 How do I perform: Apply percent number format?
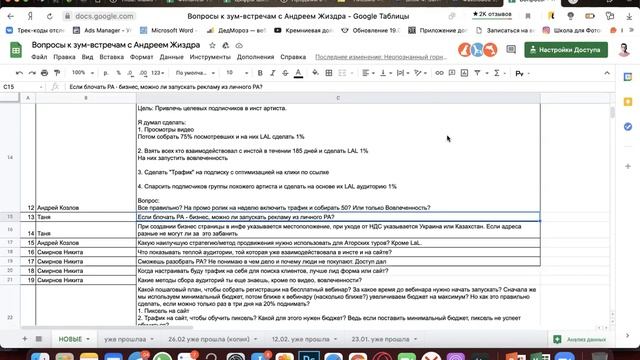[x=118, y=73]
